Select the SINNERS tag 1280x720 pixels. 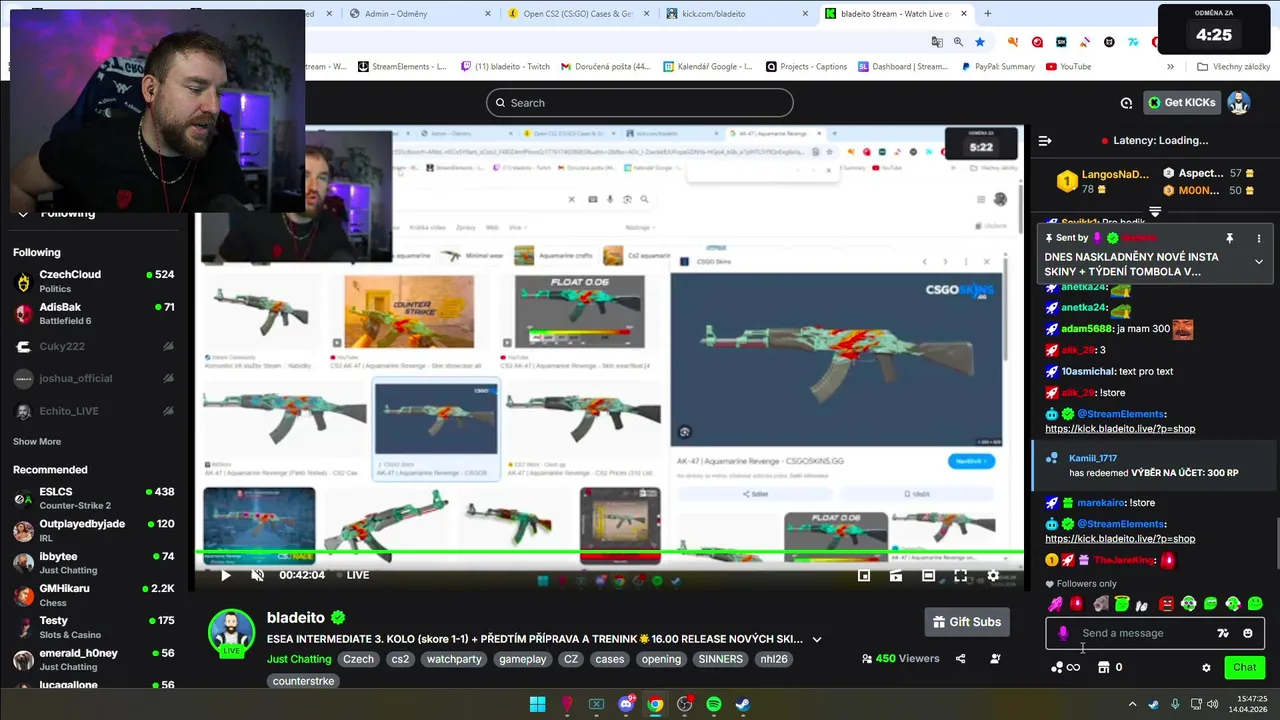point(721,659)
